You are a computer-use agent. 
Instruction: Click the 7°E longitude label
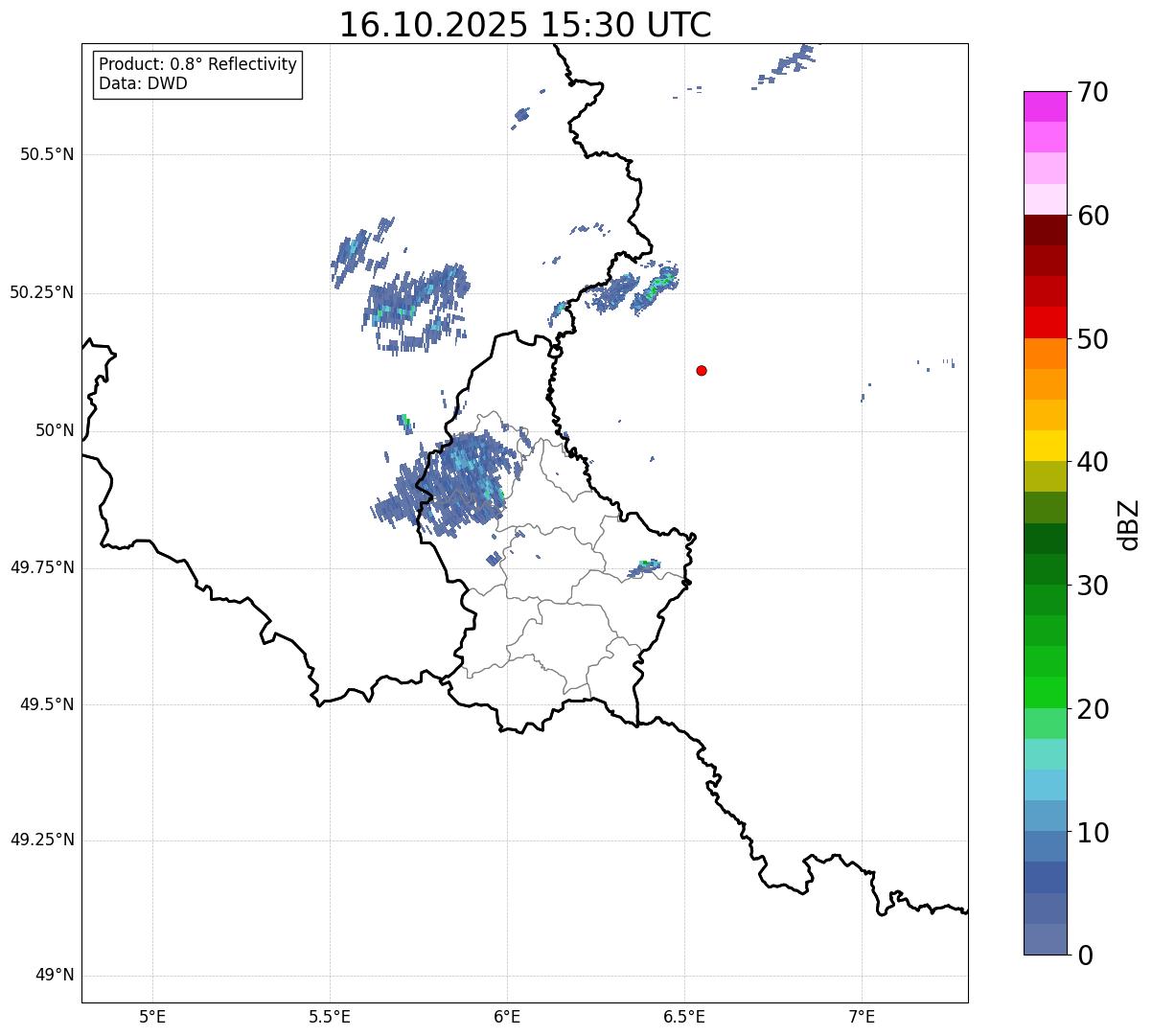[862, 1017]
